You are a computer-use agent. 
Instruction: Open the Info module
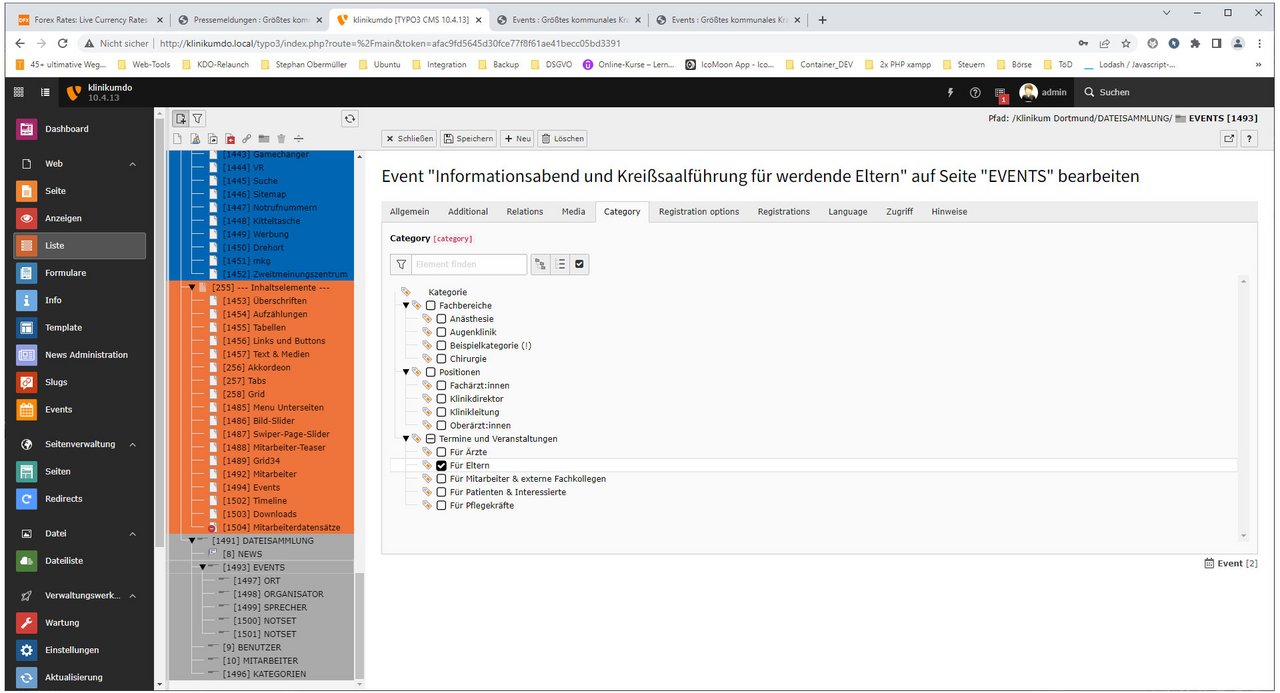pyautogui.click(x=79, y=300)
